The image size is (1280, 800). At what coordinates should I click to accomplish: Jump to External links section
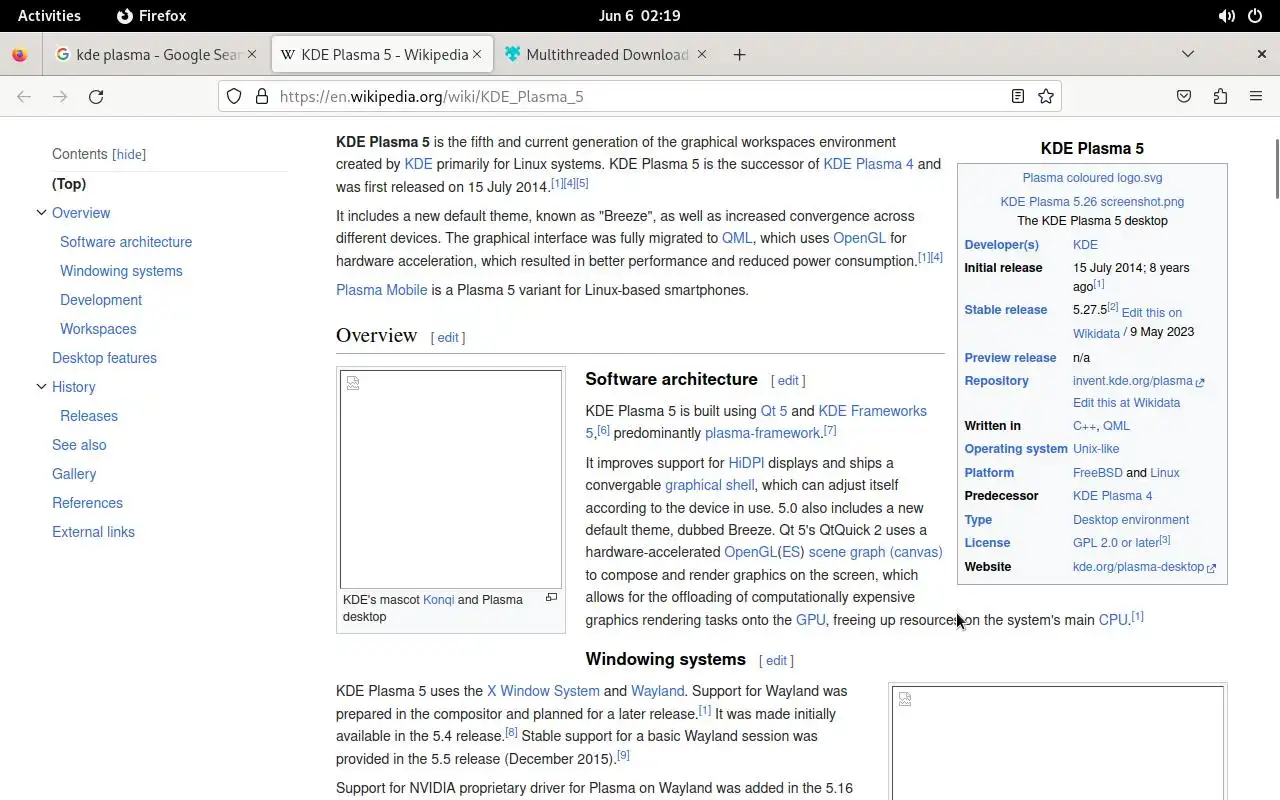(x=93, y=532)
